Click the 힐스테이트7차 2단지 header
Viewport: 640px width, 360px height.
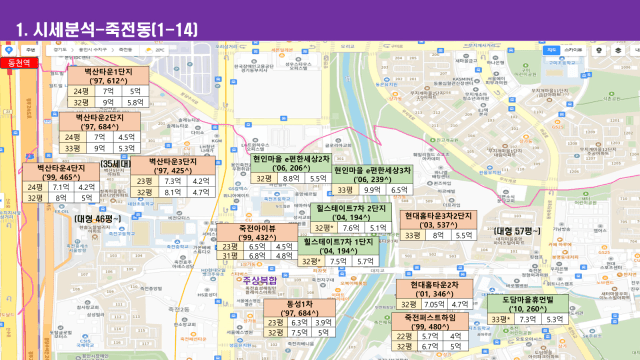tap(351, 213)
